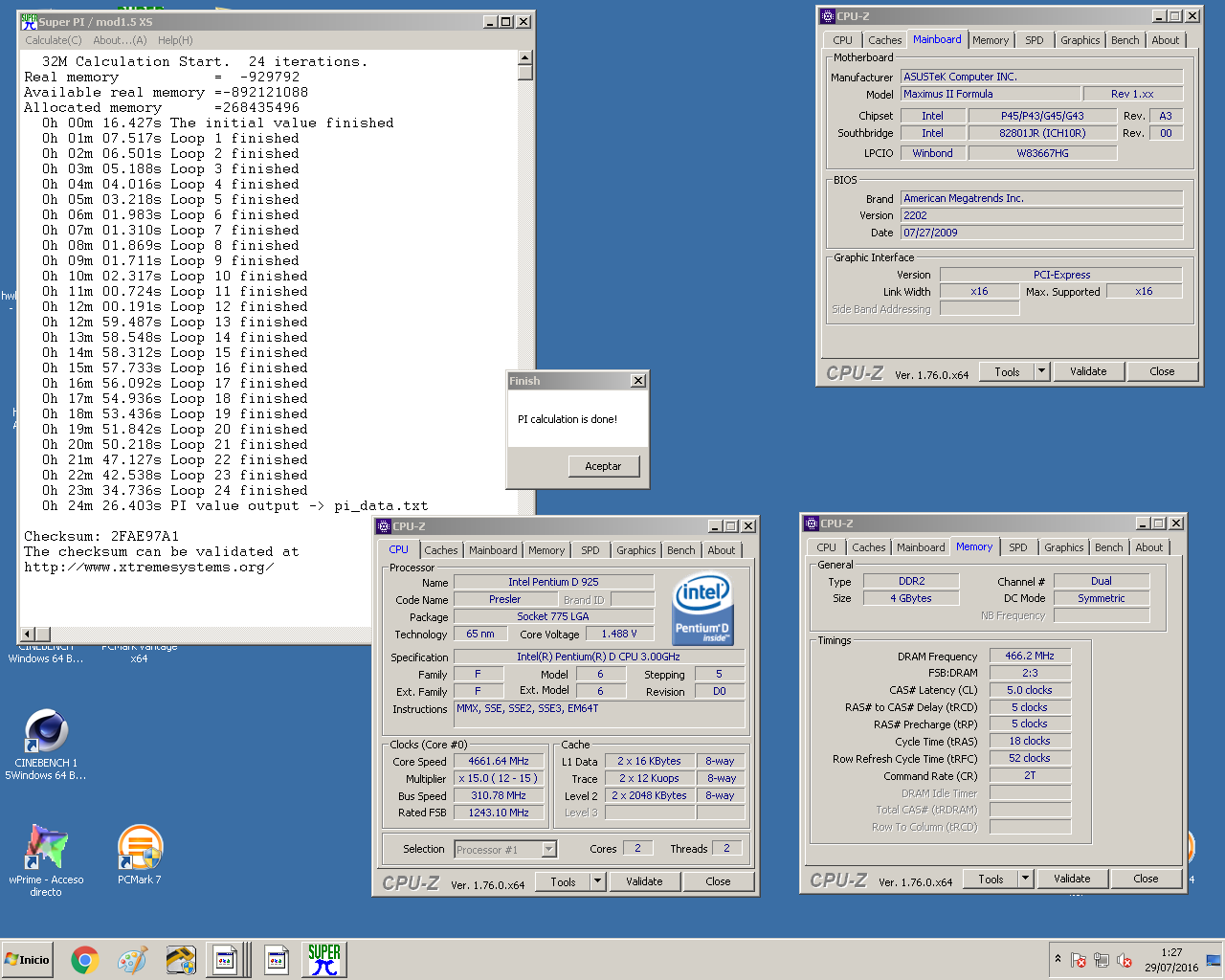The width and height of the screenshot is (1225, 980).
Task: Click the CPU-Z CPU window title icon
Action: 384,526
